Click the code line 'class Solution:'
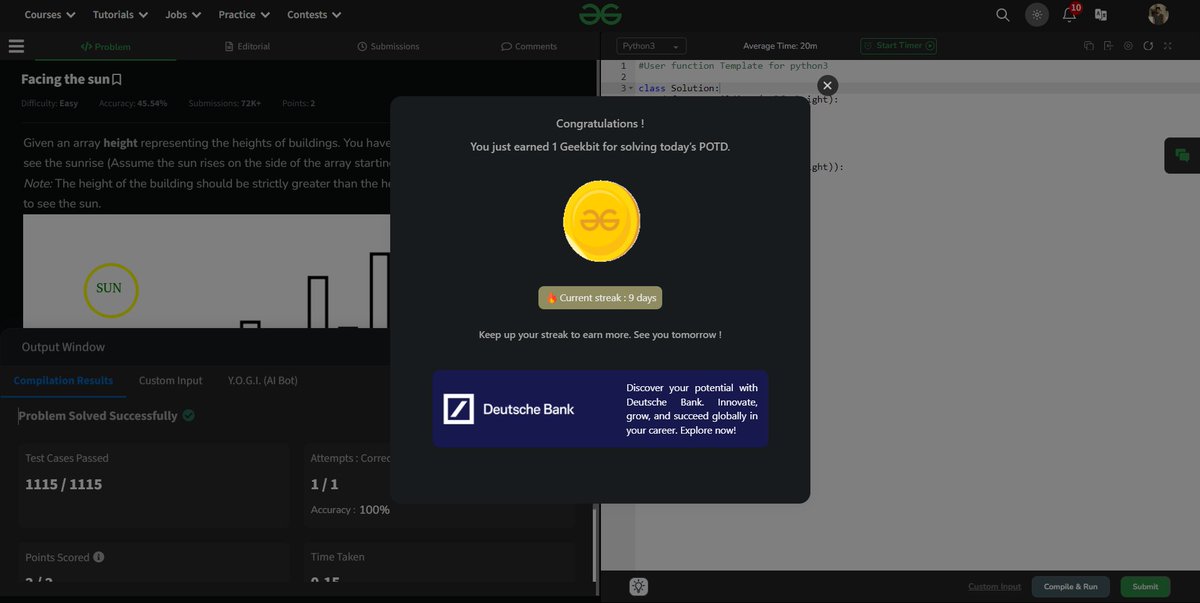The image size is (1200, 603). click(678, 89)
